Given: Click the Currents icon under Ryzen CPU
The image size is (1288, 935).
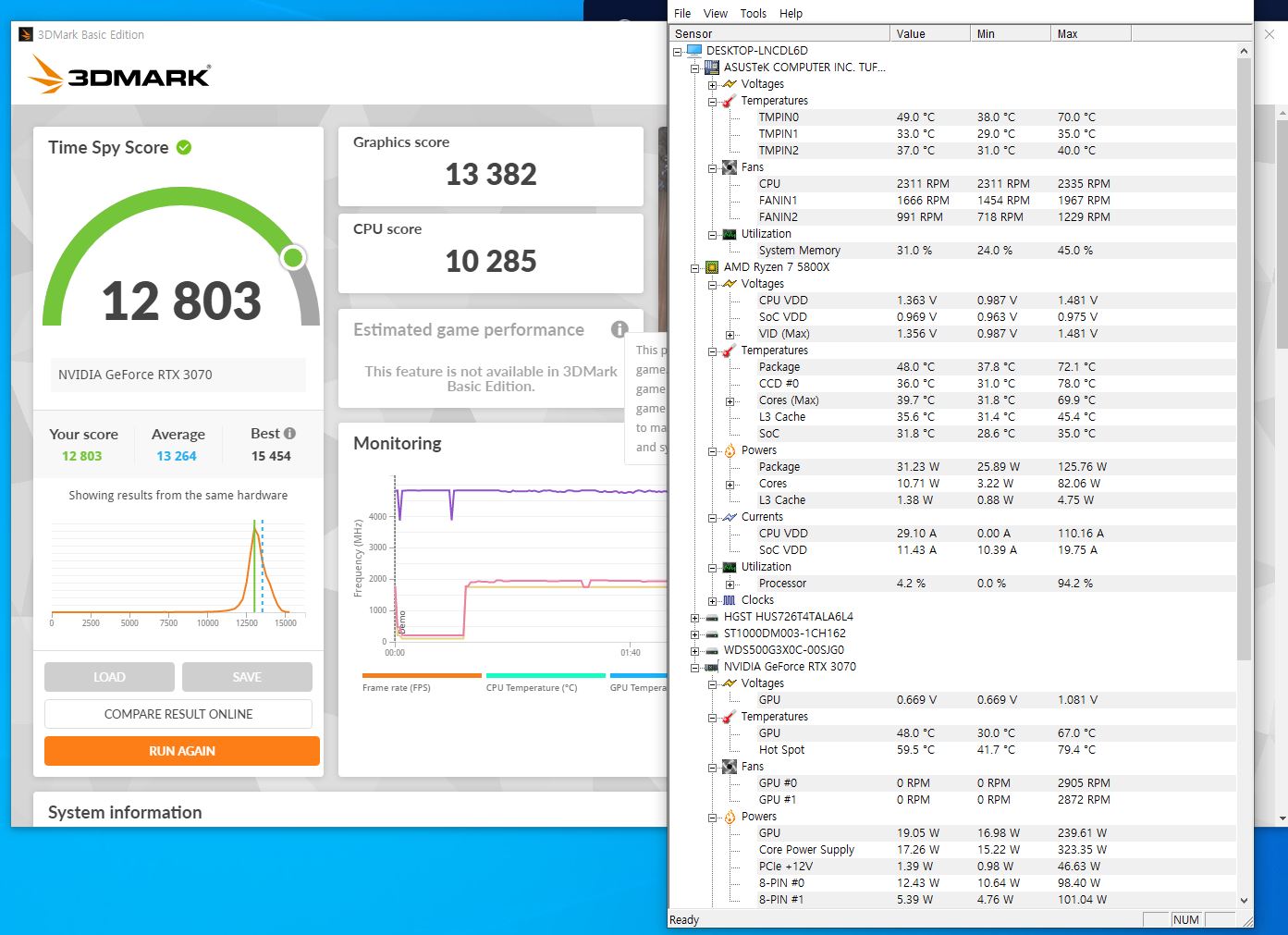Looking at the screenshot, I should pos(730,517).
